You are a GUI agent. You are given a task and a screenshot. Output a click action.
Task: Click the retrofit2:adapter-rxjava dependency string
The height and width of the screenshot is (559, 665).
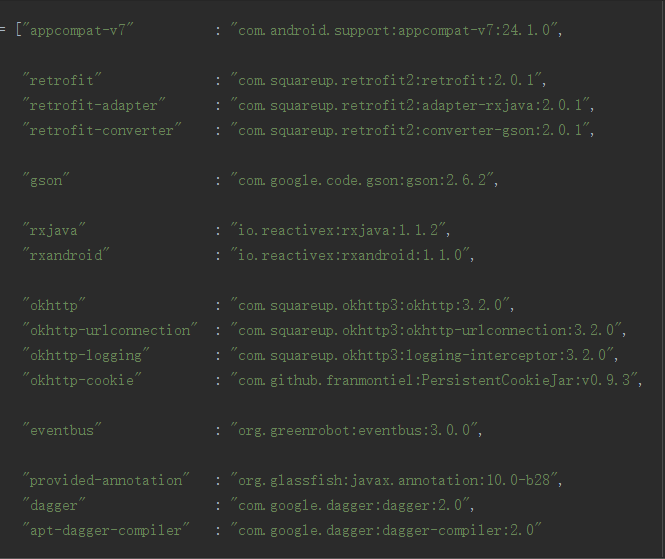412,105
